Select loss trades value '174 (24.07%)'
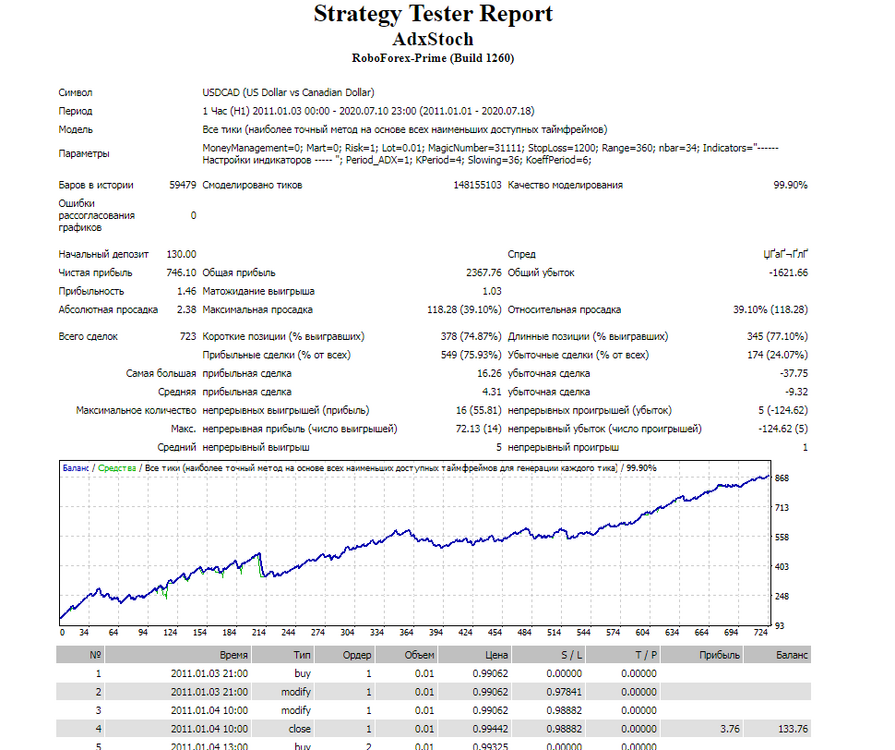 [777, 355]
